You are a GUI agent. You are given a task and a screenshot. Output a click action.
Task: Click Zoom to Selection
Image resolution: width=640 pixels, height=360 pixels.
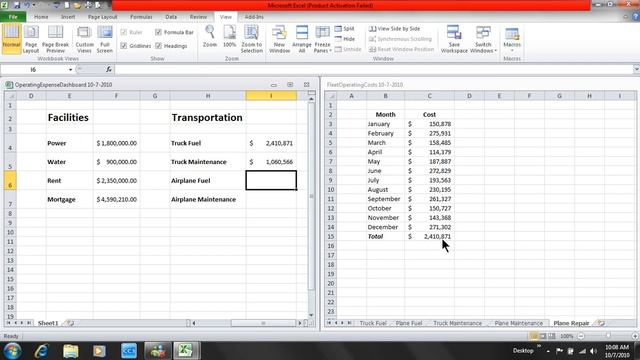click(x=251, y=39)
